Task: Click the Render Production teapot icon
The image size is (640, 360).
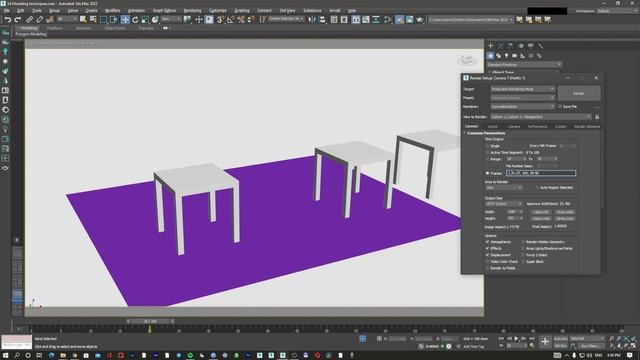Action: tap(420, 20)
